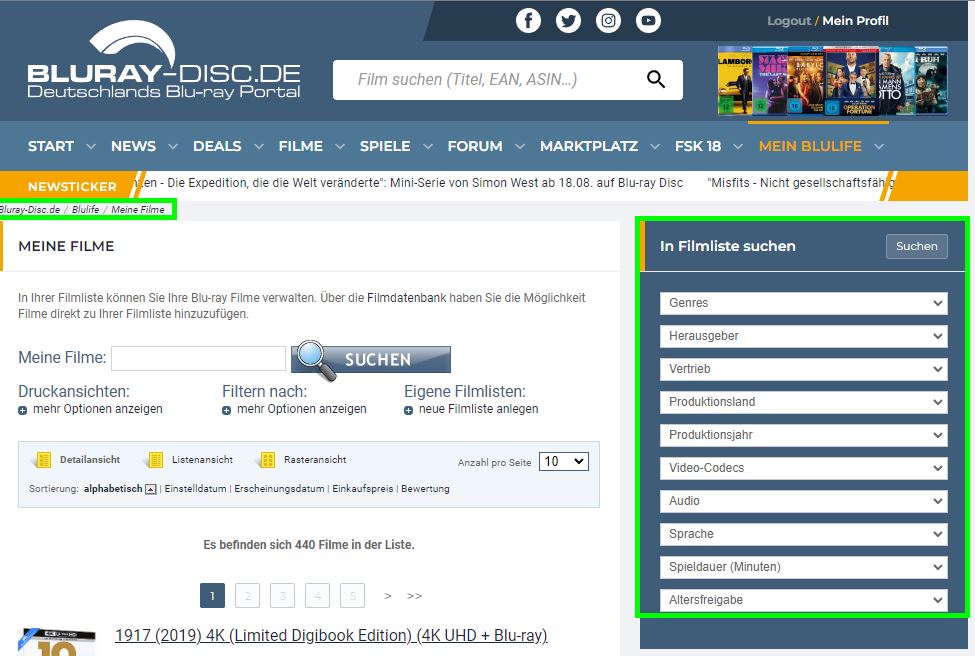Switch to Rasteransicht view icon
The image size is (975, 656).
point(267,460)
